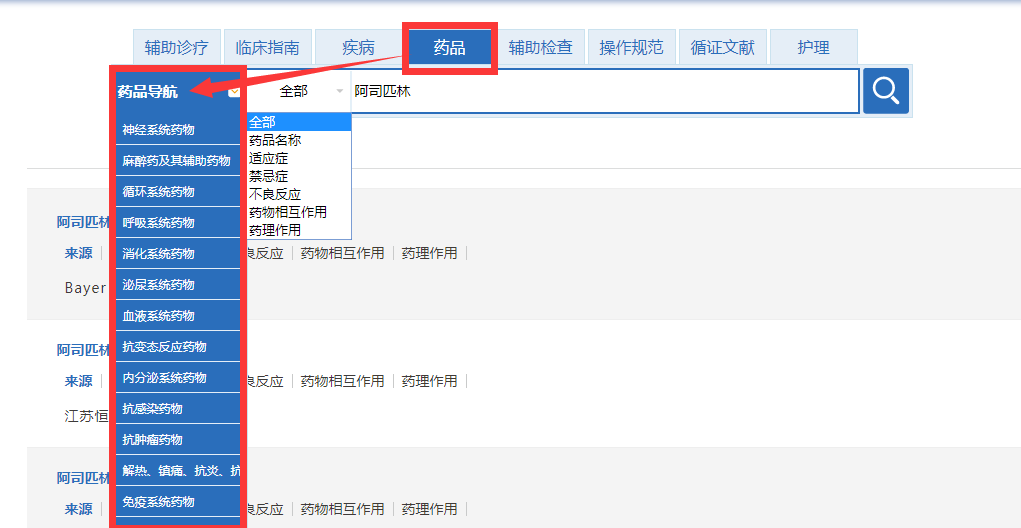Choose 药理作用 in the dropdown list

[x=299, y=230]
